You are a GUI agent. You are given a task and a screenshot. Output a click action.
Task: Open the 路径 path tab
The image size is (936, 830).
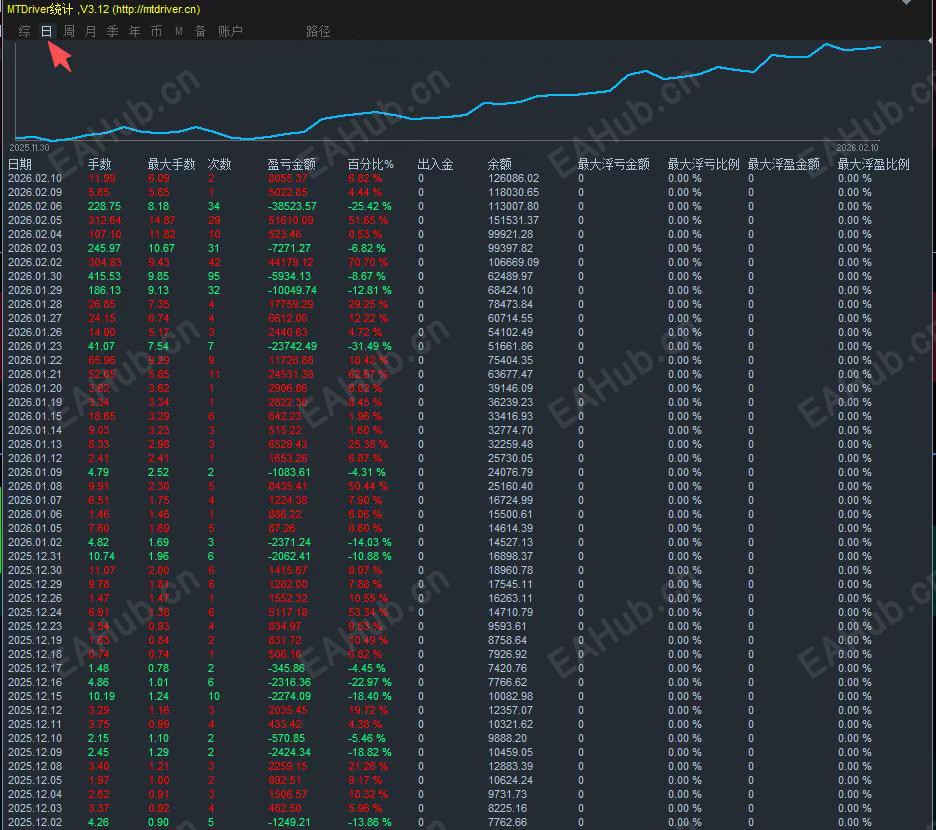click(318, 31)
